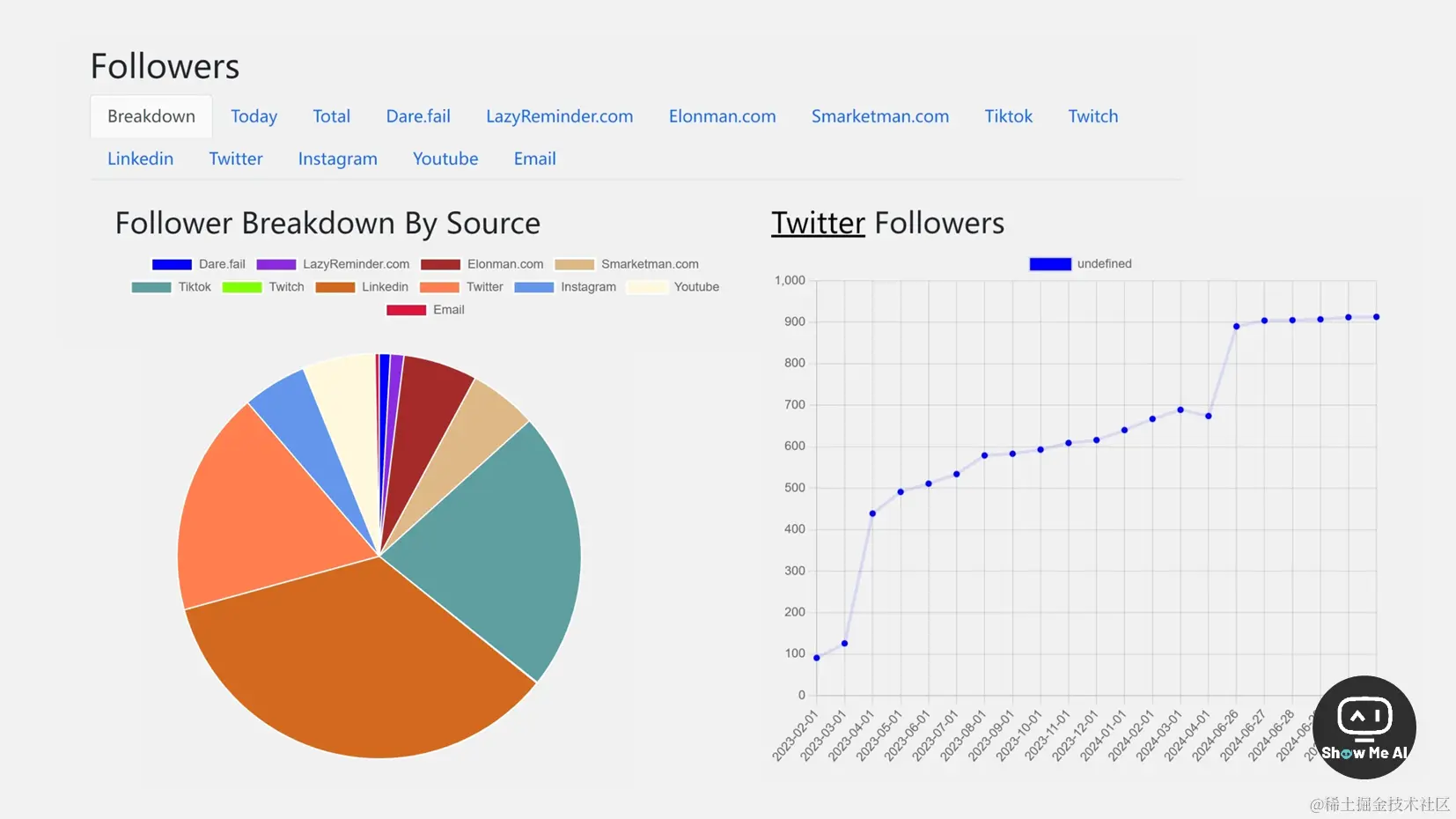Switch to the Email tab
Screen dimensions: 1456x819
coord(534,159)
